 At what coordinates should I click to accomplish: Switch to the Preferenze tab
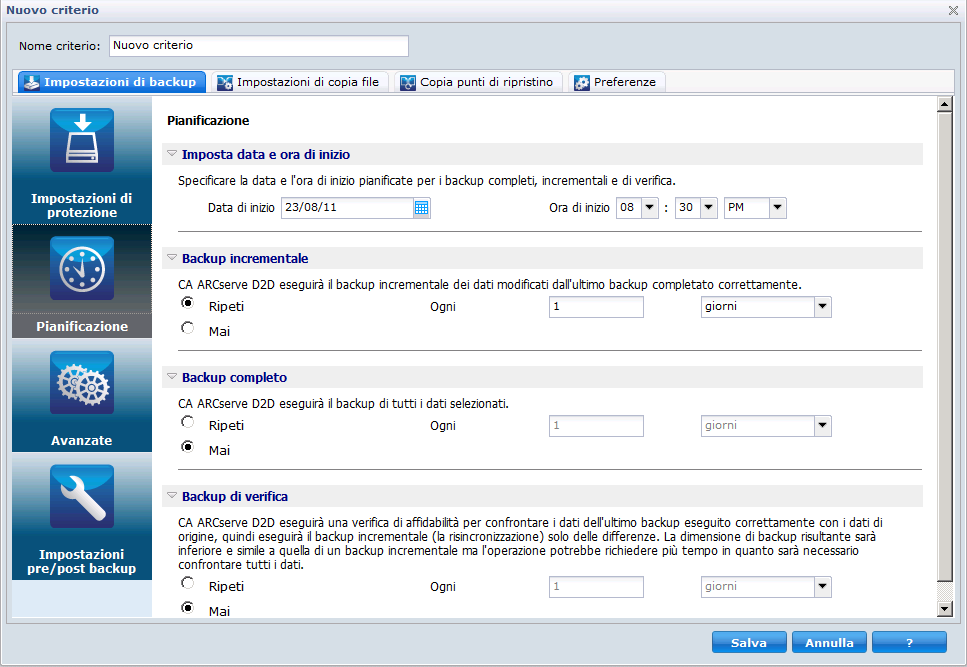pos(616,83)
